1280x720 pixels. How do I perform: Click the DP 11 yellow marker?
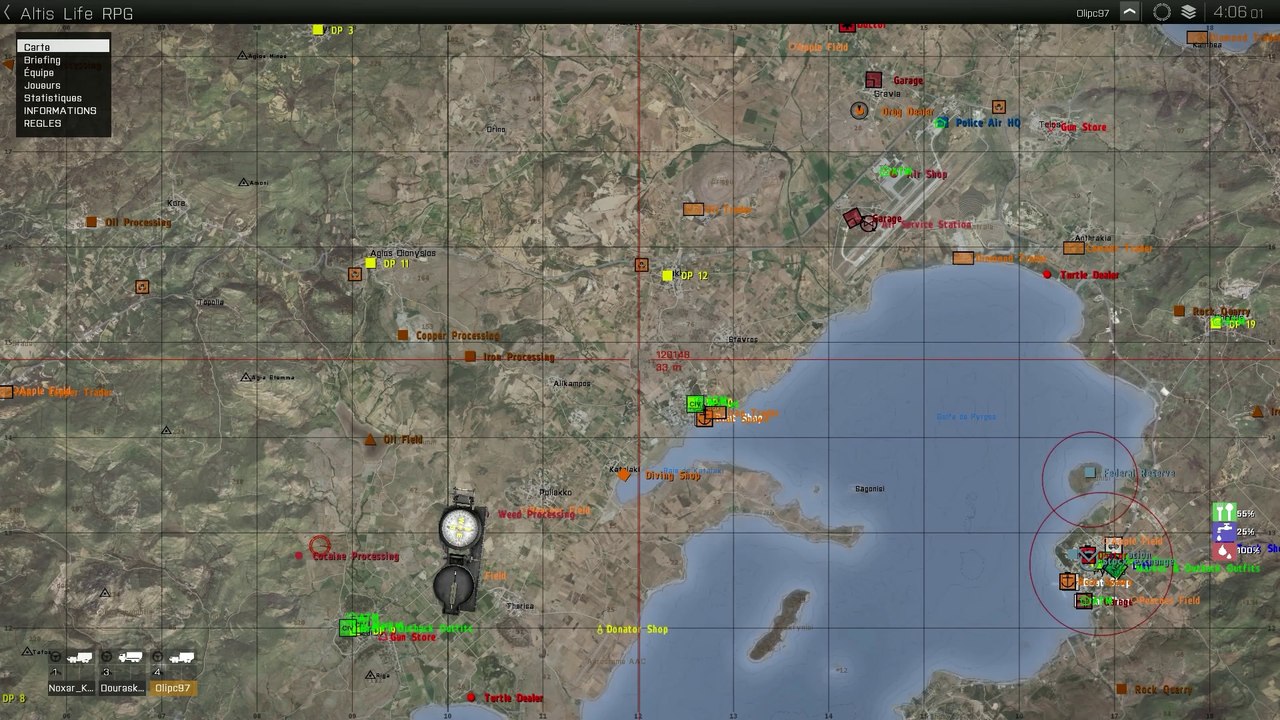click(x=371, y=263)
